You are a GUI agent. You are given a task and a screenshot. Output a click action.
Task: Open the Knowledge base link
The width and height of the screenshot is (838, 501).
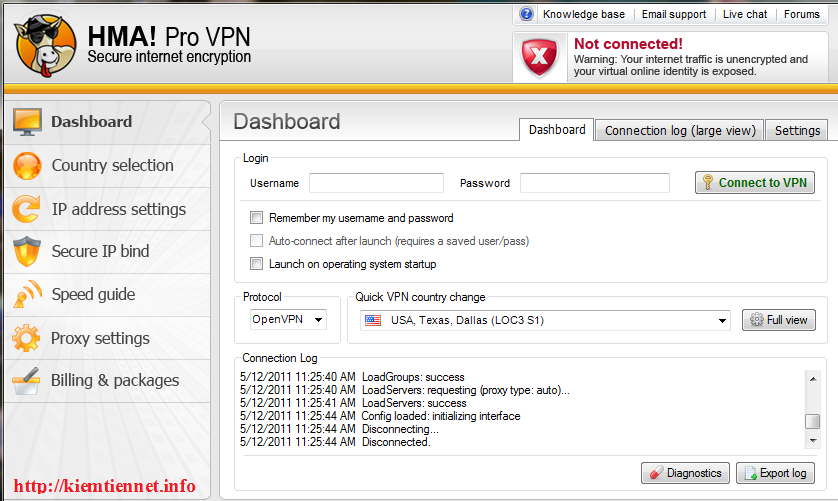[x=584, y=14]
